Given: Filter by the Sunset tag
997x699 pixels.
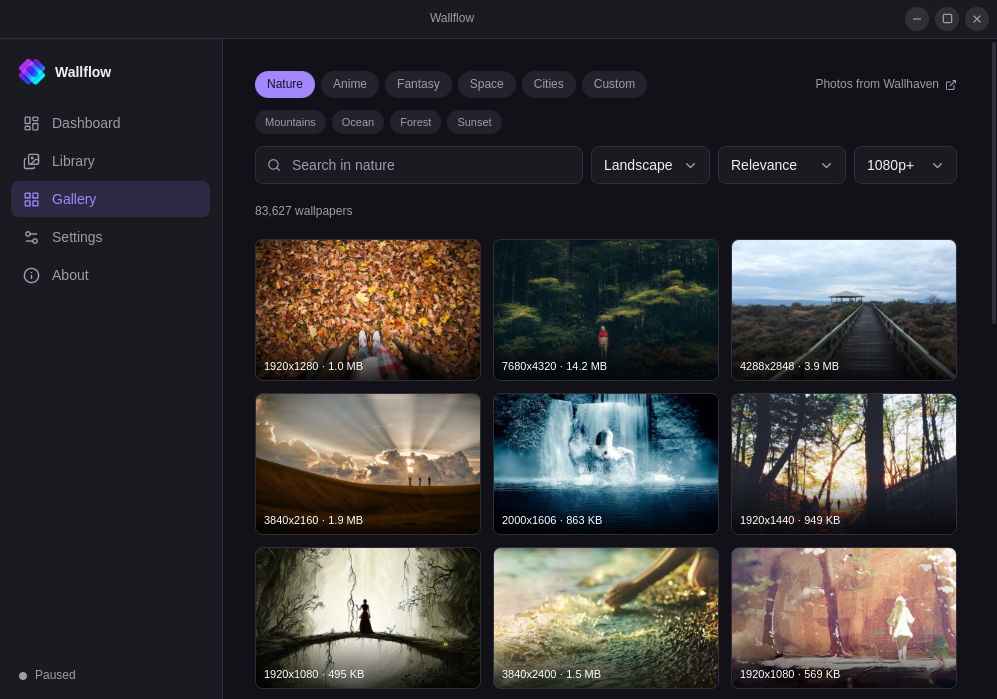Looking at the screenshot, I should 474,122.
